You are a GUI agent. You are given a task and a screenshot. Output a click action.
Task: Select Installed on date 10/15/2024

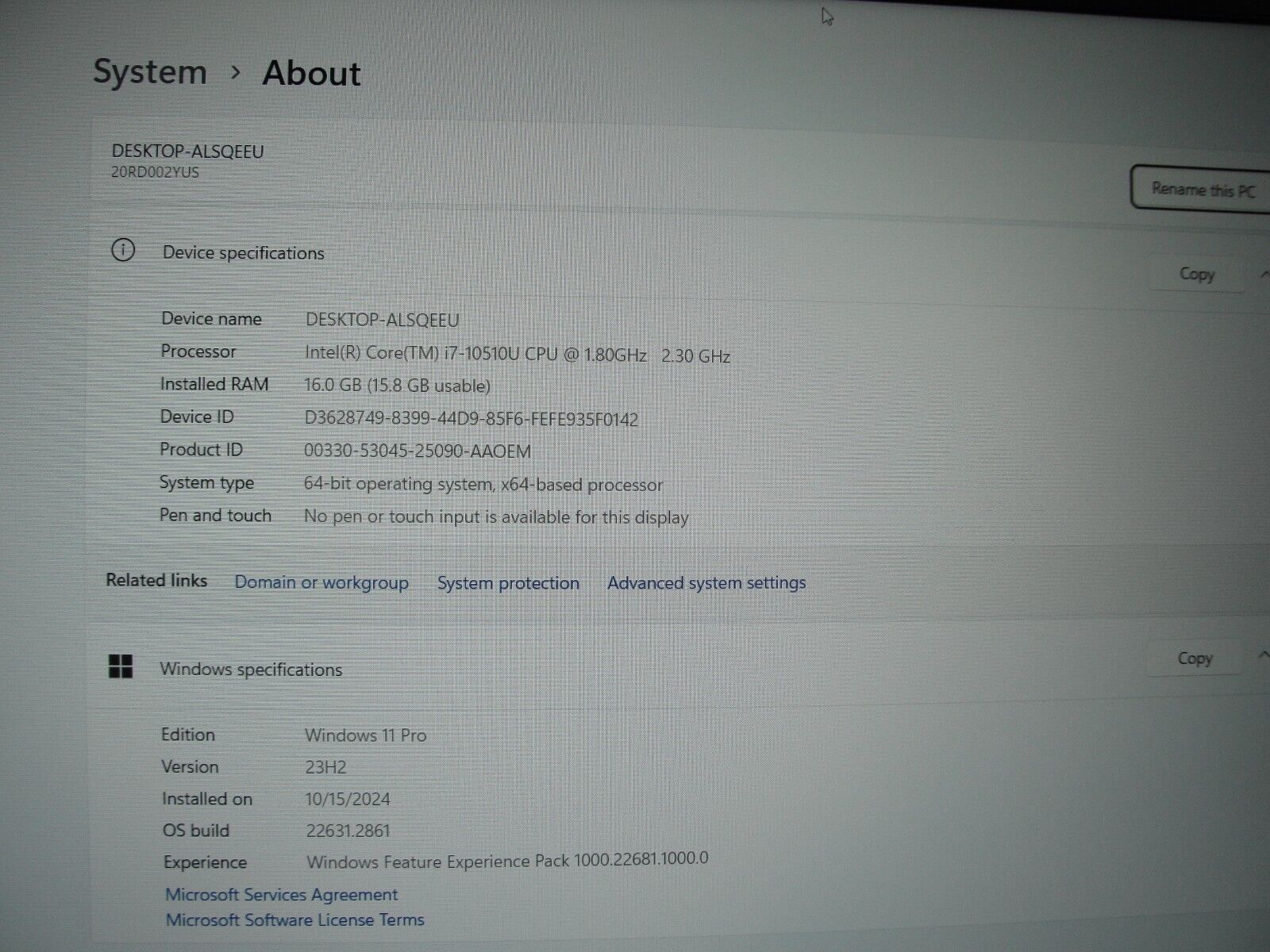(348, 799)
